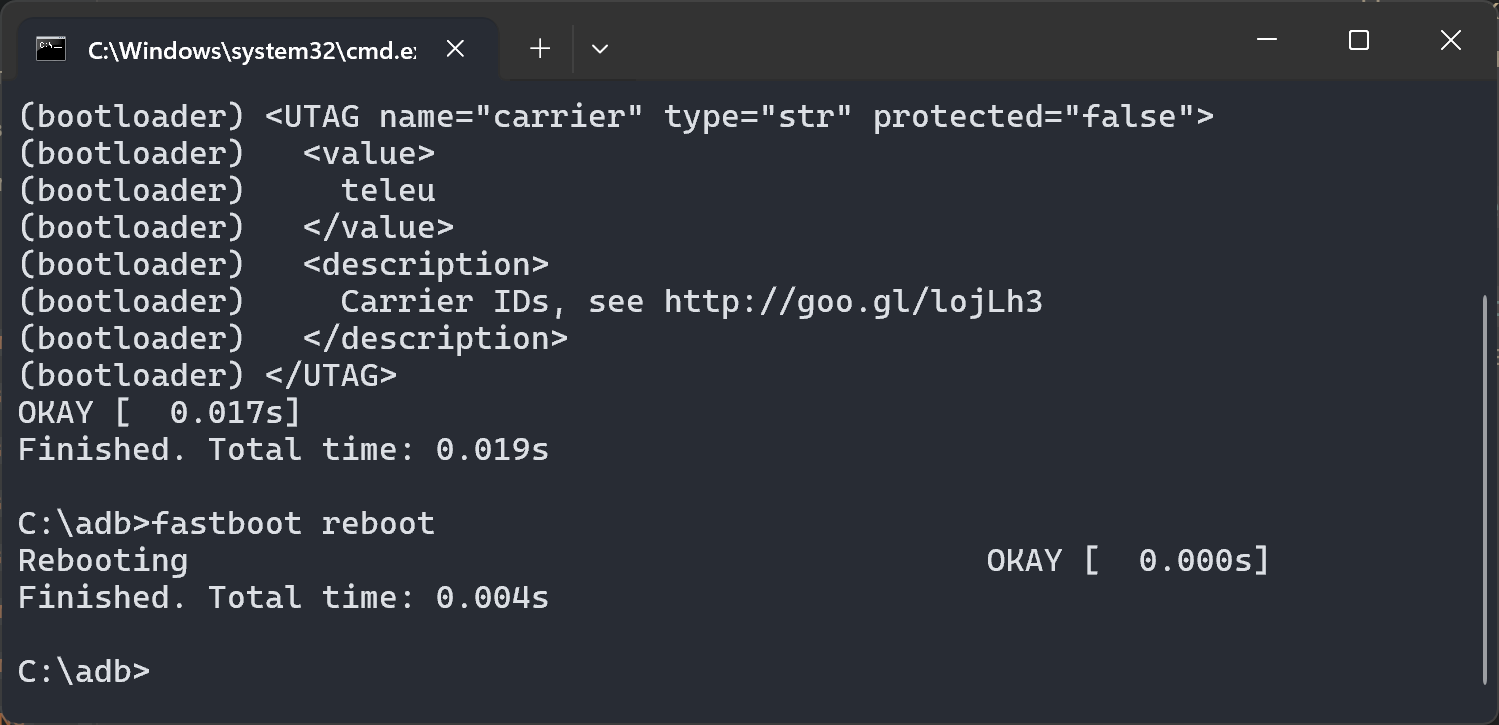Screen dimensions: 1499x725
Task: Click "Finished. Total time: 0.019s" line
Action: (283, 449)
